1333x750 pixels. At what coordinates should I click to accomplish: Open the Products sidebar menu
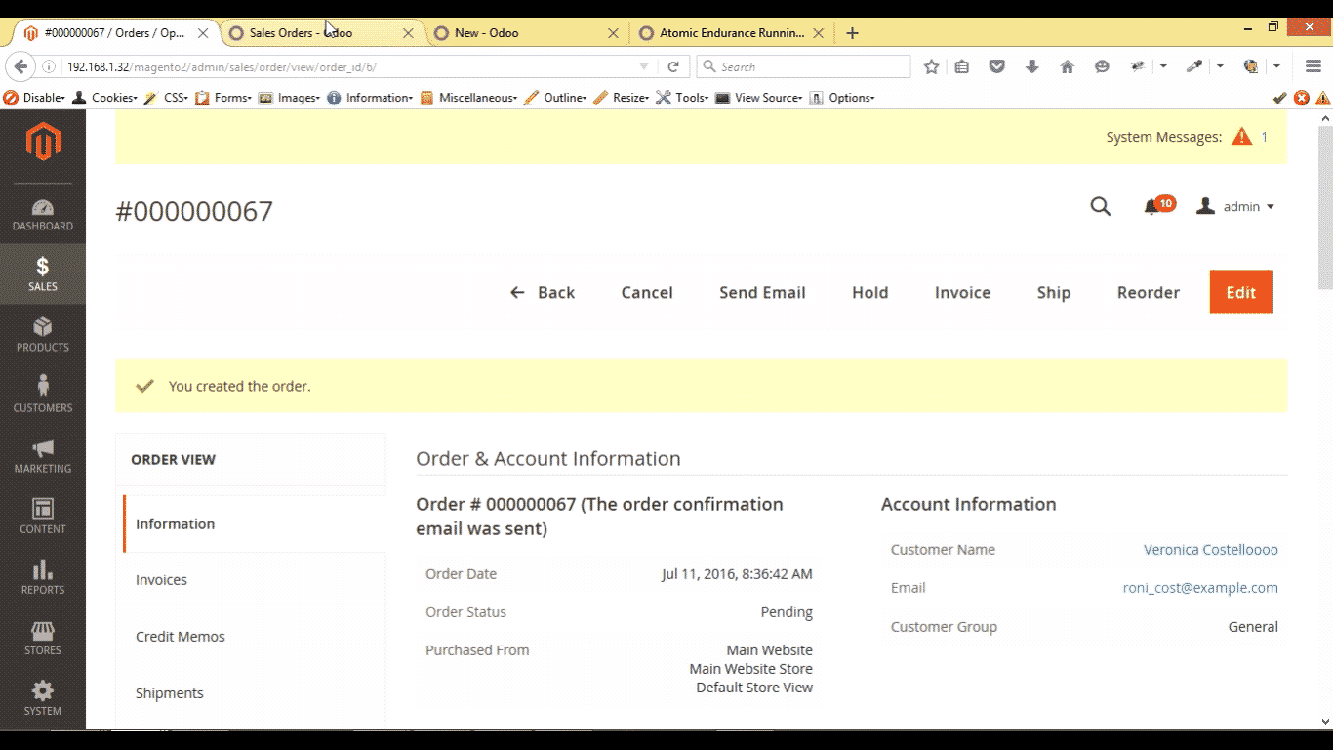coord(43,335)
